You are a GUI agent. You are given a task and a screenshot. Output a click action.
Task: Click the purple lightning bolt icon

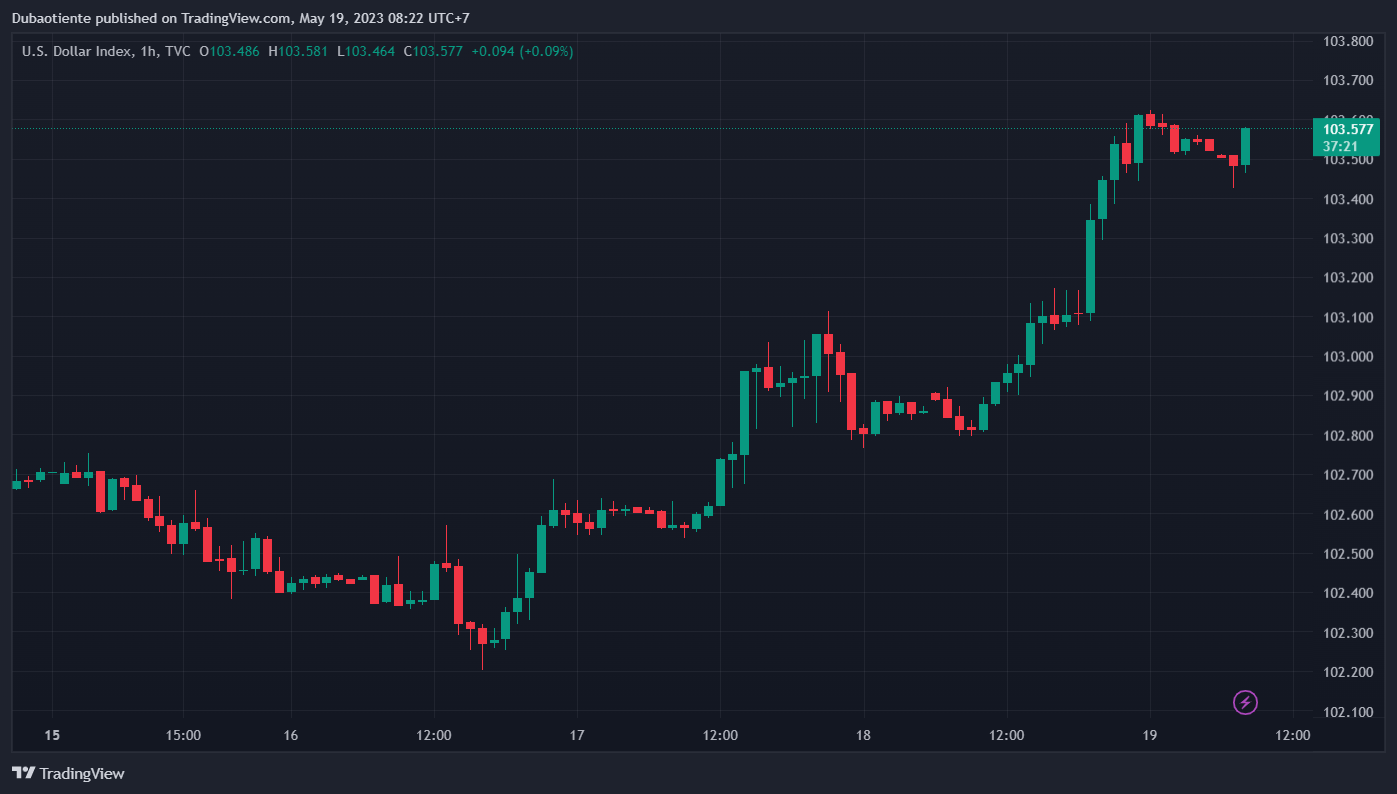[1245, 702]
